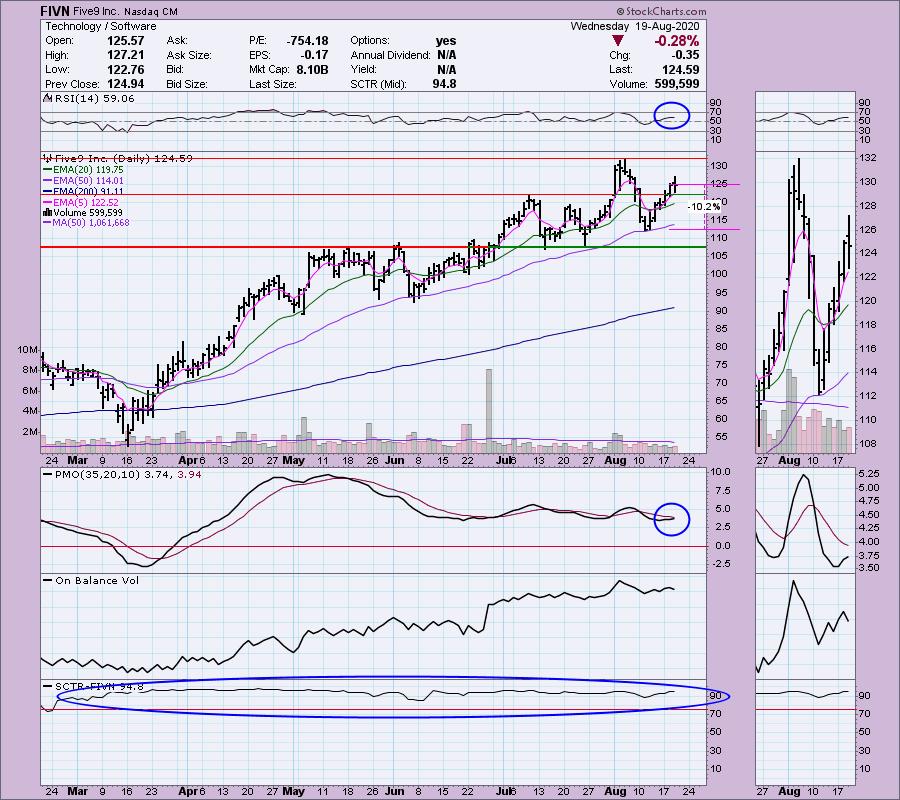Click the EPS value -0.17
The image size is (900, 800).
[315, 55]
